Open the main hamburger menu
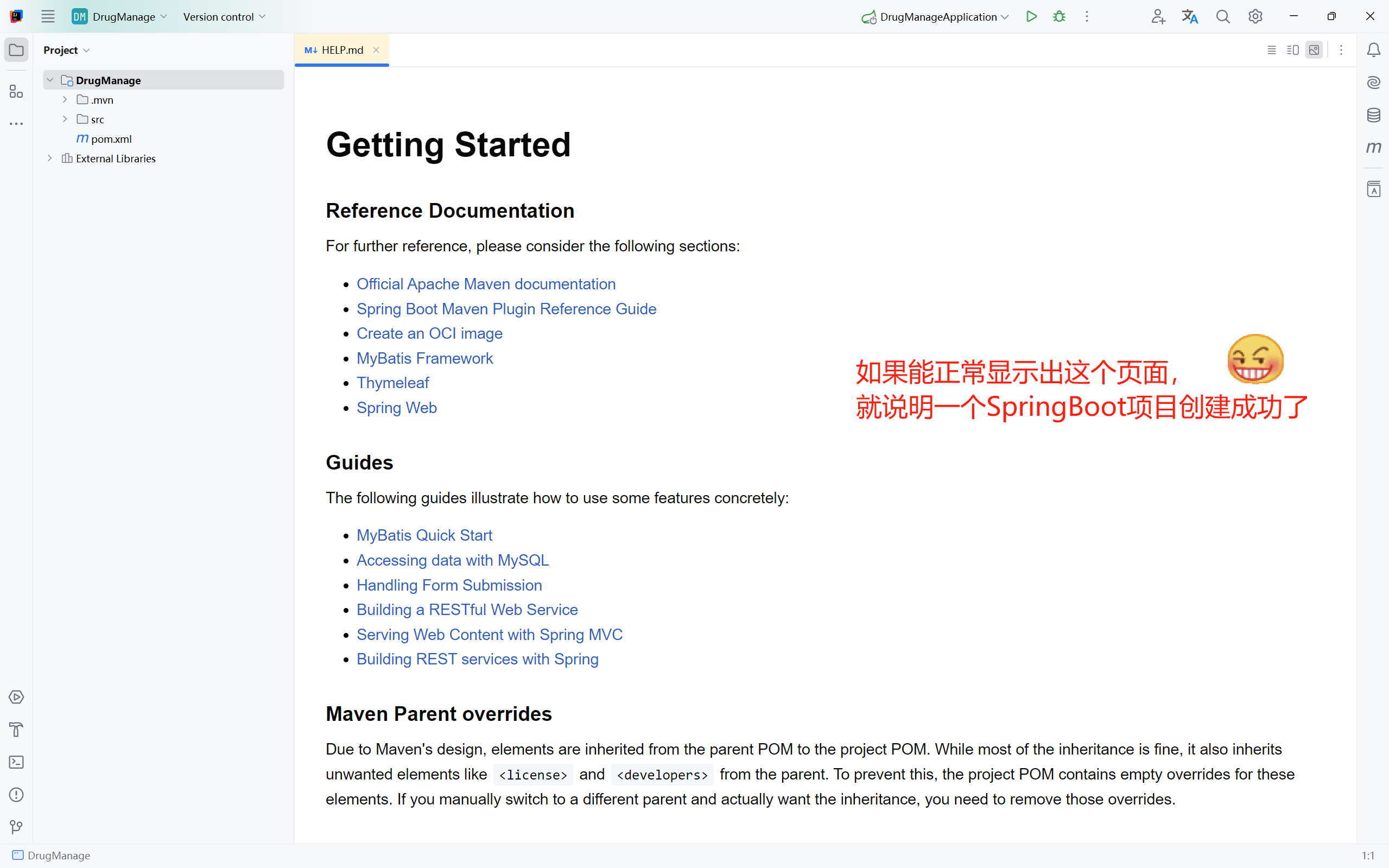 [48, 17]
